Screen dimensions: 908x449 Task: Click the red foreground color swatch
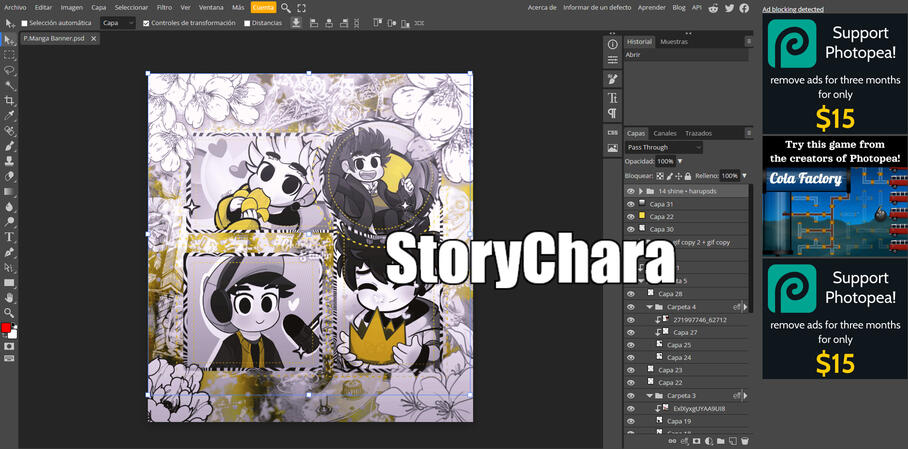6,328
